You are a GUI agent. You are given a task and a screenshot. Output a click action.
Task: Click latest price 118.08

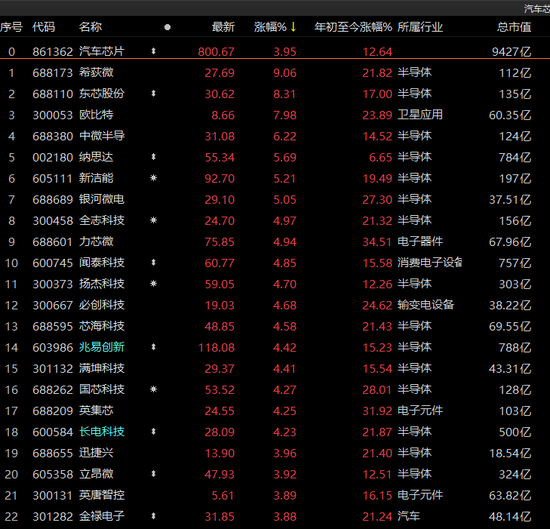point(216,347)
